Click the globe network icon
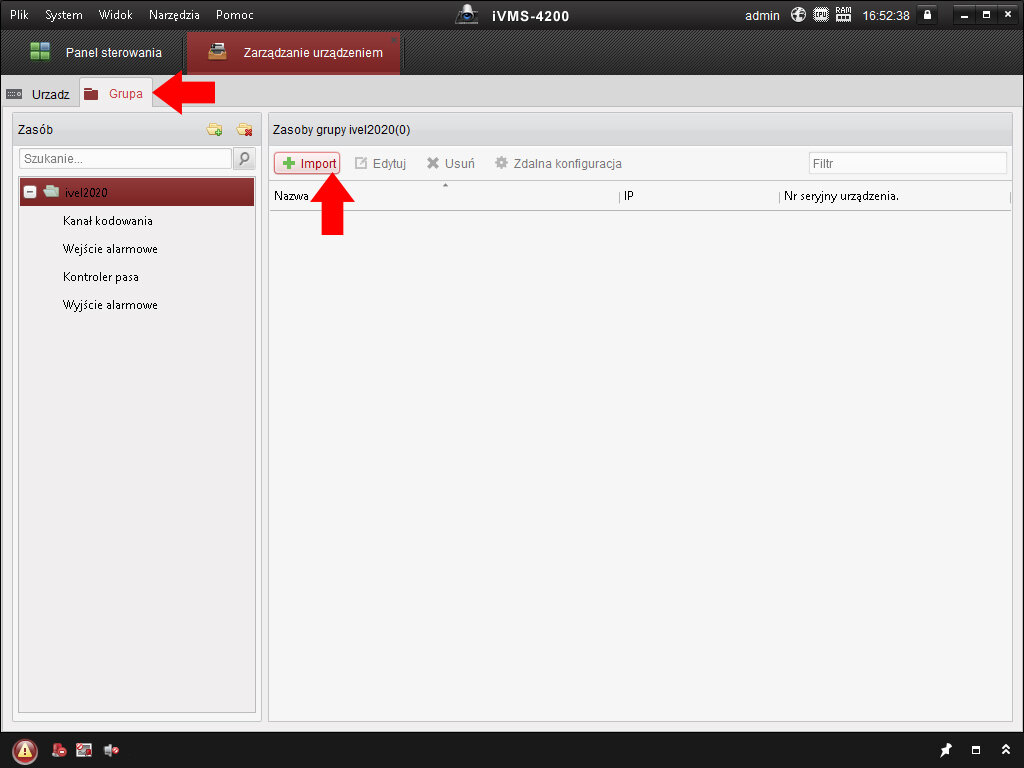This screenshot has width=1024, height=768. pos(798,15)
